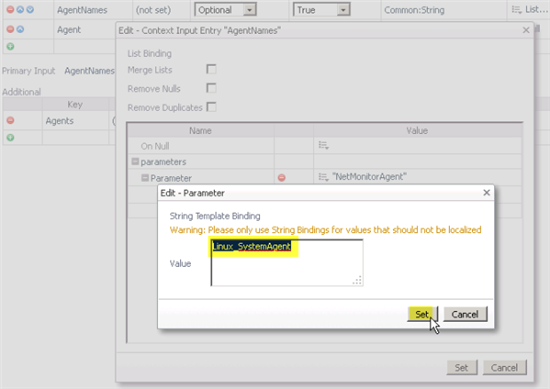550x389 pixels.
Task: Collapse the Parameter child node
Action: coord(145,178)
